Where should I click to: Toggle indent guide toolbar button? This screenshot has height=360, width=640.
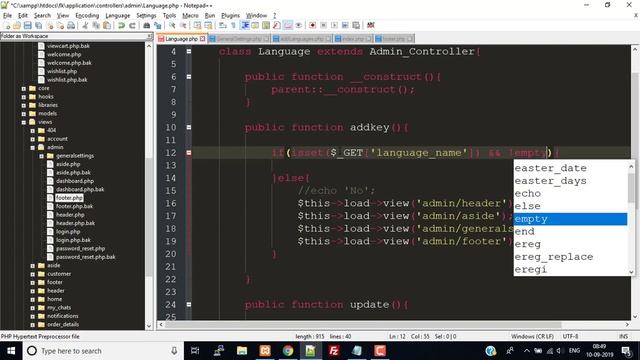pyautogui.click(x=244, y=25)
